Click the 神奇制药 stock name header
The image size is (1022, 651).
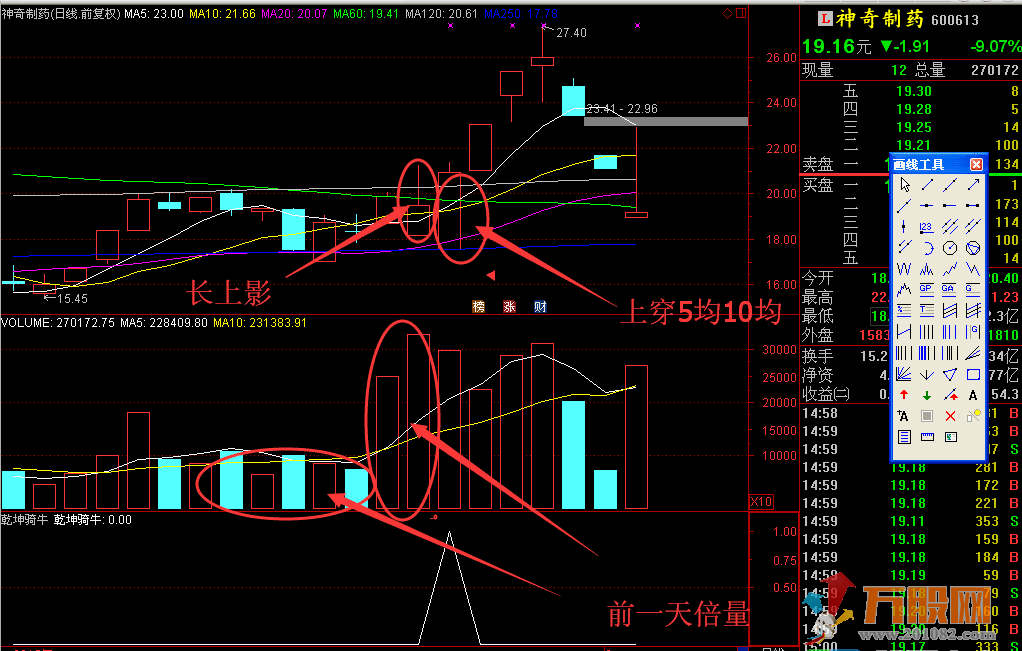coord(880,20)
